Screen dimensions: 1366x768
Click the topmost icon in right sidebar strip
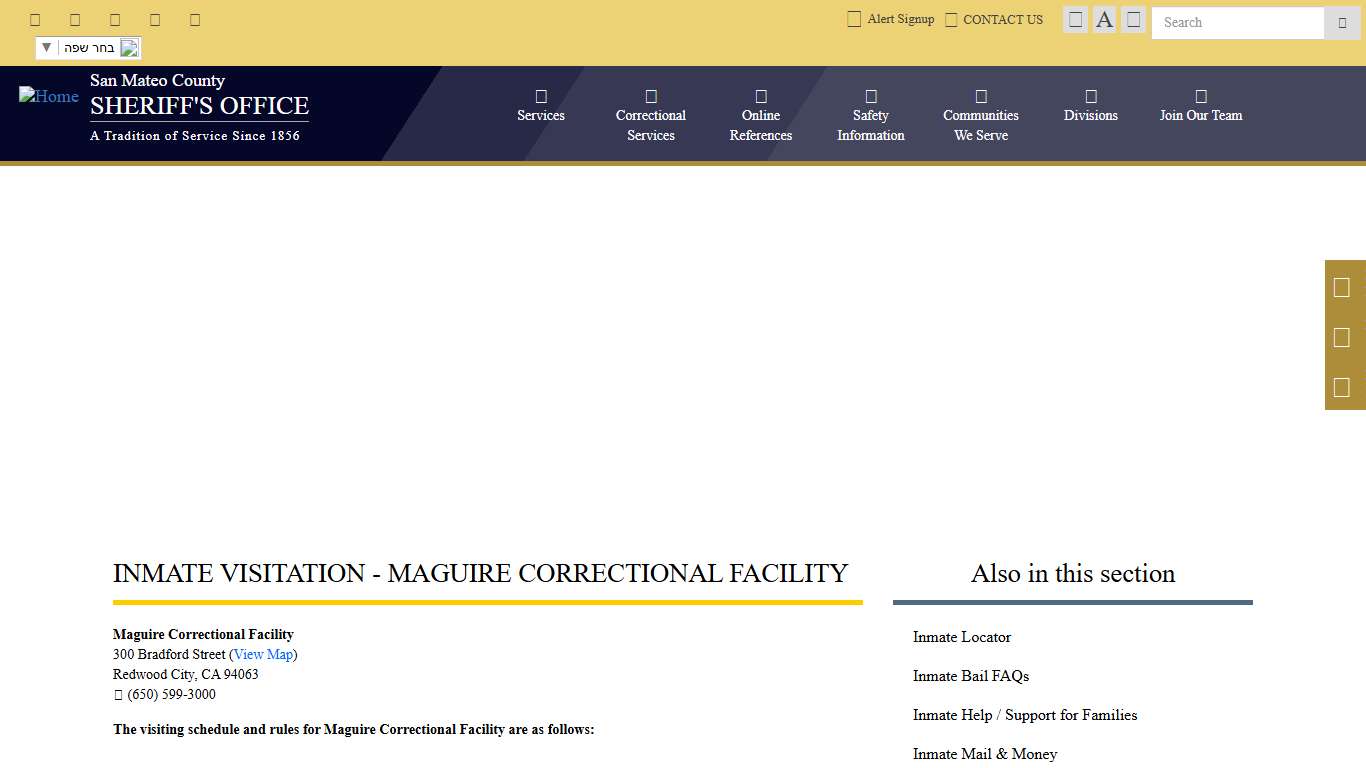[x=1344, y=287]
